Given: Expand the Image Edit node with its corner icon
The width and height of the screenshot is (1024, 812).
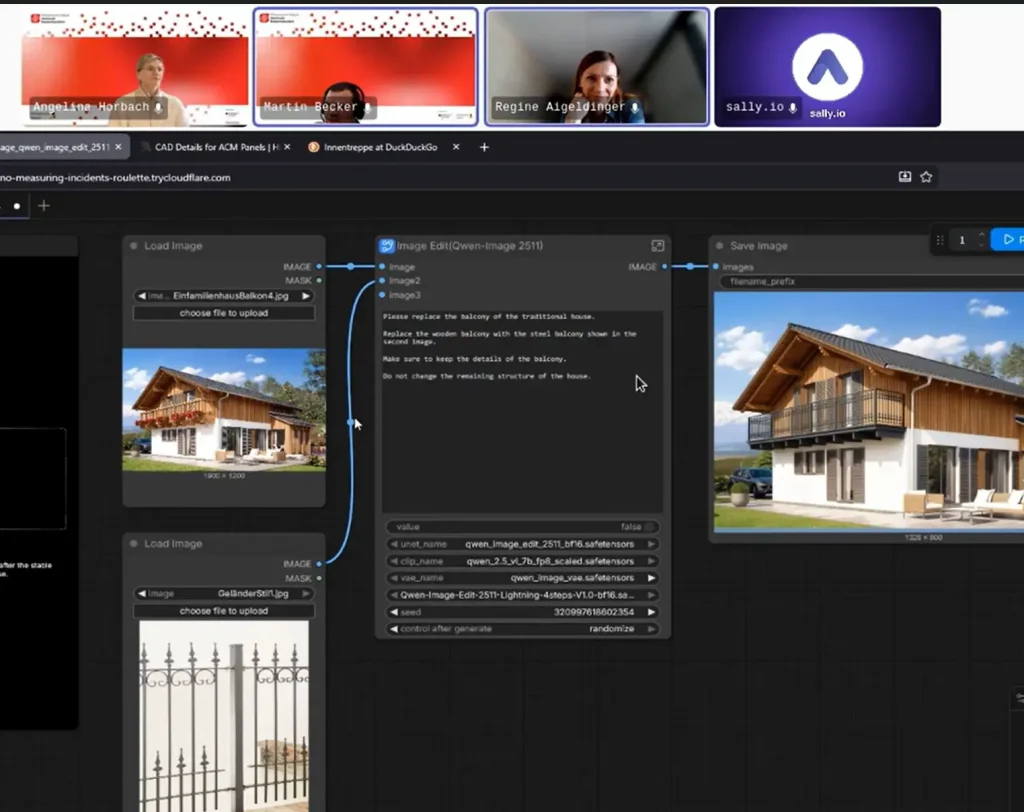Looking at the screenshot, I should pos(658,246).
